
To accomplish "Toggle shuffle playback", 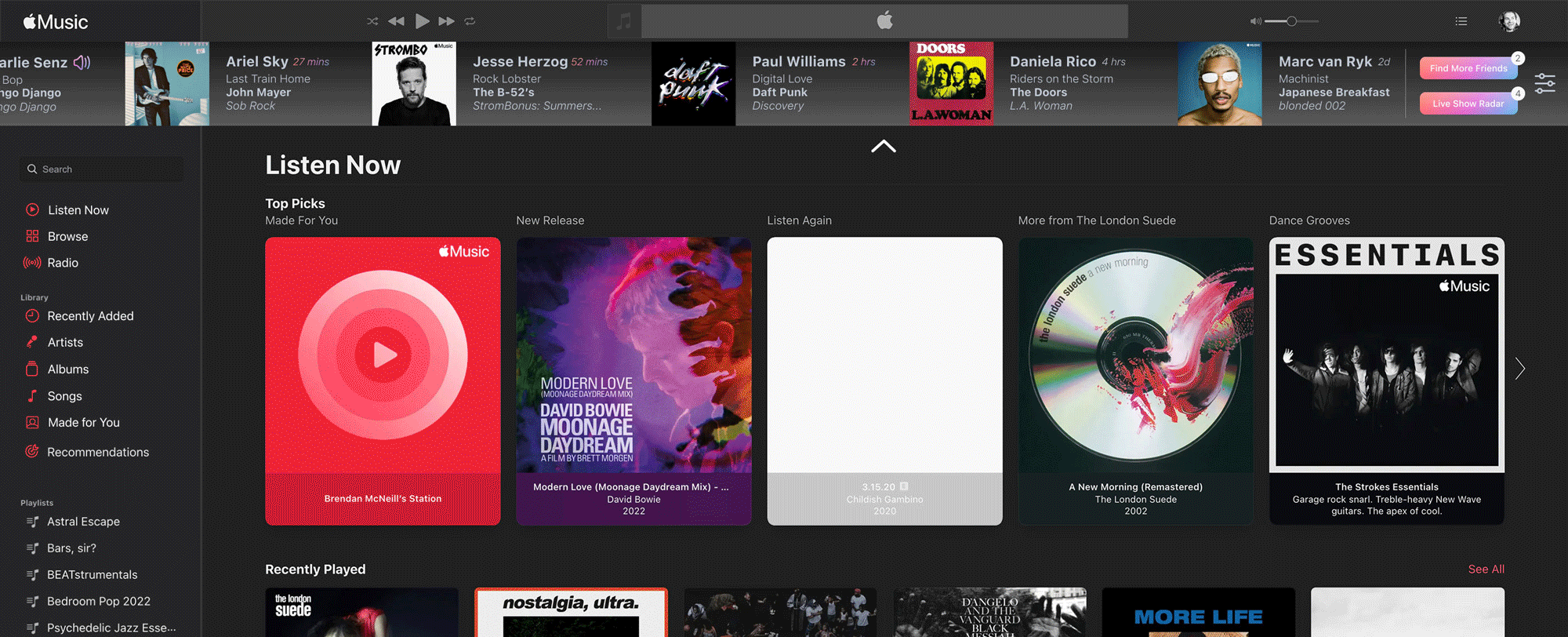I will [372, 21].
